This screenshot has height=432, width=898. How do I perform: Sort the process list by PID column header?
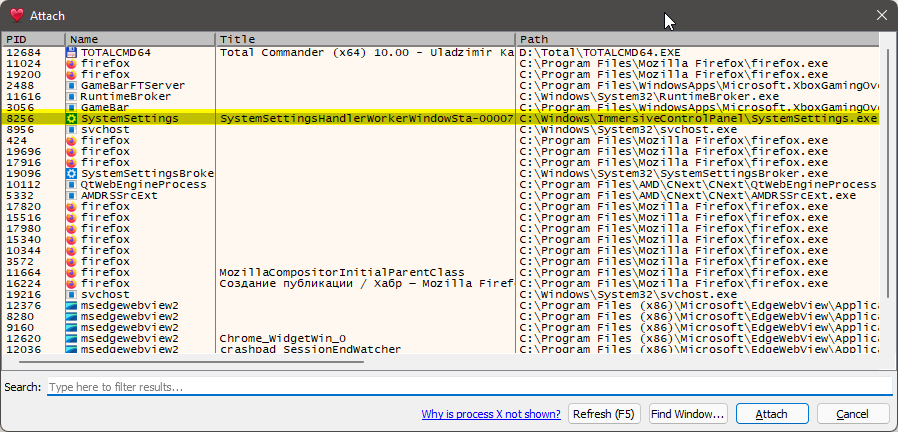pos(33,40)
